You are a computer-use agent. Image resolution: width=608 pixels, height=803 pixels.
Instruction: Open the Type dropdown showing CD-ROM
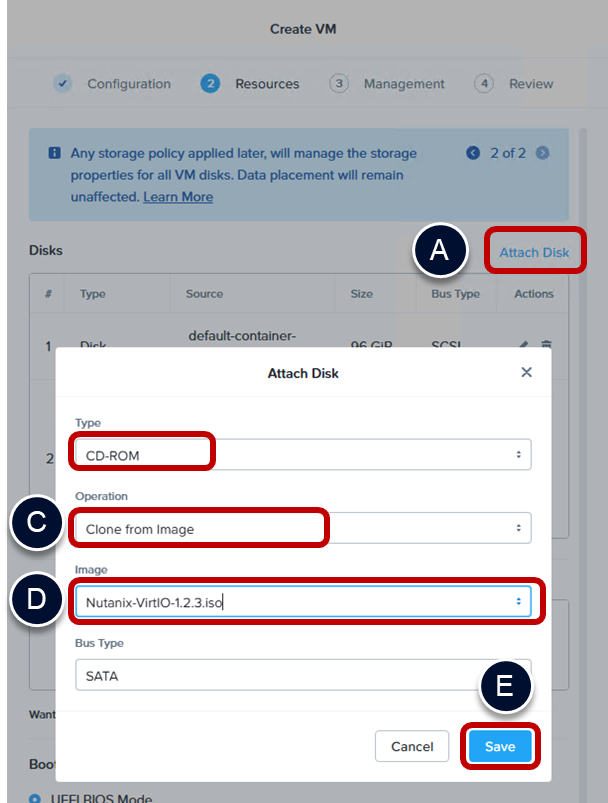click(x=303, y=454)
